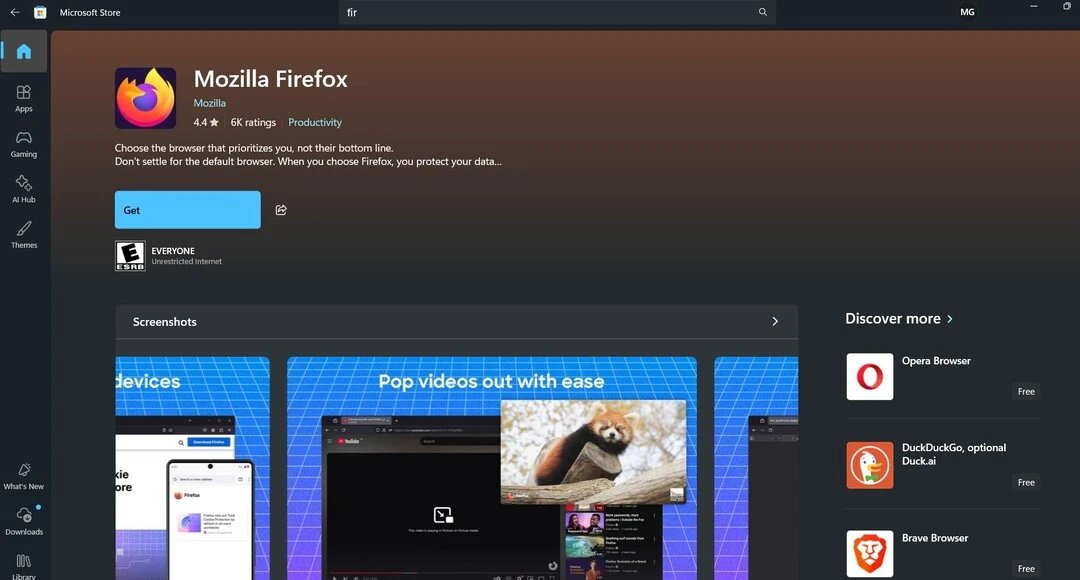Click the search box containing 'fir'
The width and height of the screenshot is (1080, 580).
[557, 12]
